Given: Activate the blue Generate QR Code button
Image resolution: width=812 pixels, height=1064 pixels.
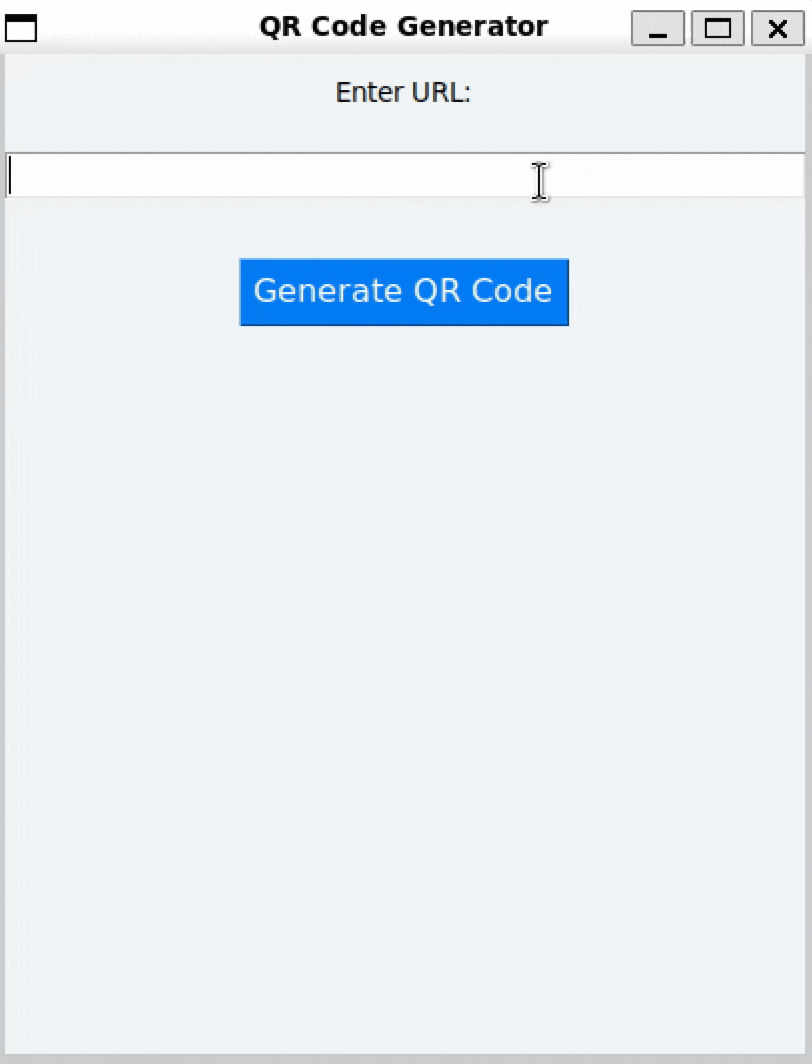Looking at the screenshot, I should pyautogui.click(x=403, y=291).
